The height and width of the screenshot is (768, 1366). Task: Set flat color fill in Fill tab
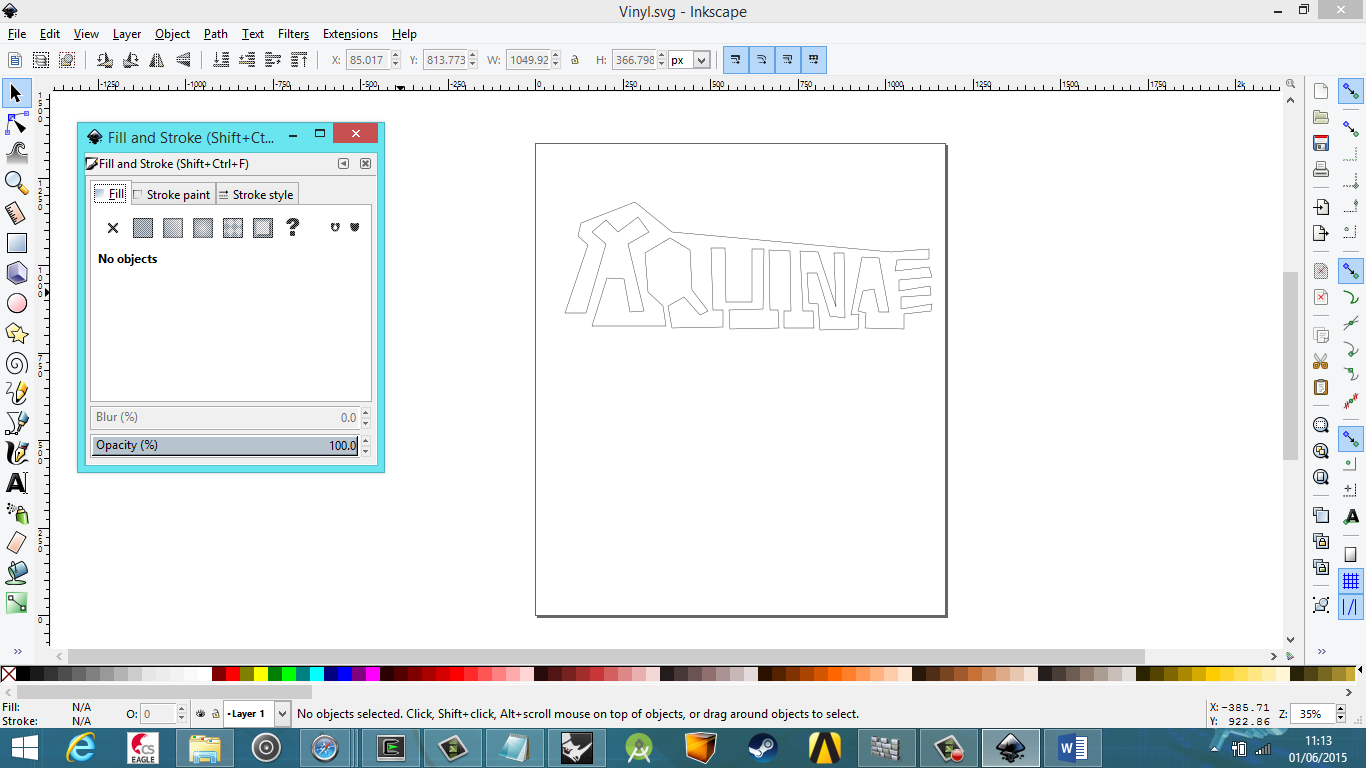coord(143,228)
